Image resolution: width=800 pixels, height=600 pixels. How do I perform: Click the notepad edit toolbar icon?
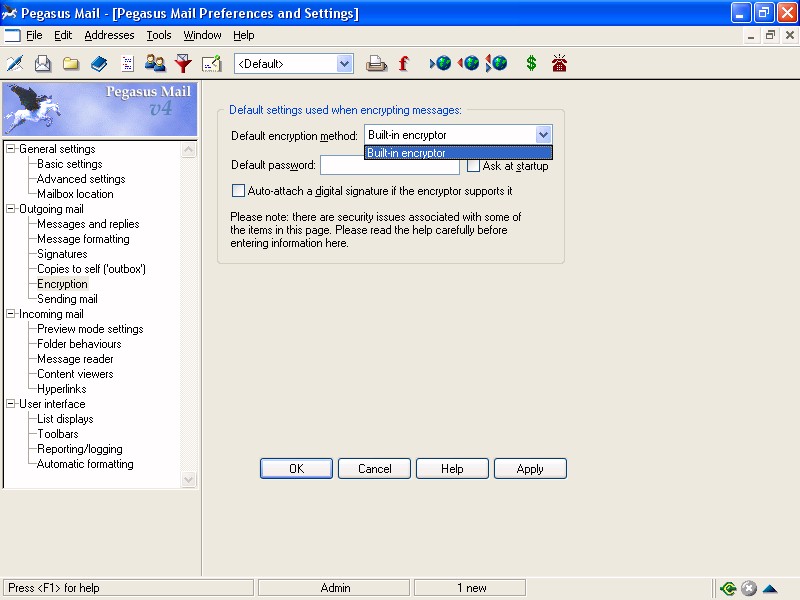(211, 64)
